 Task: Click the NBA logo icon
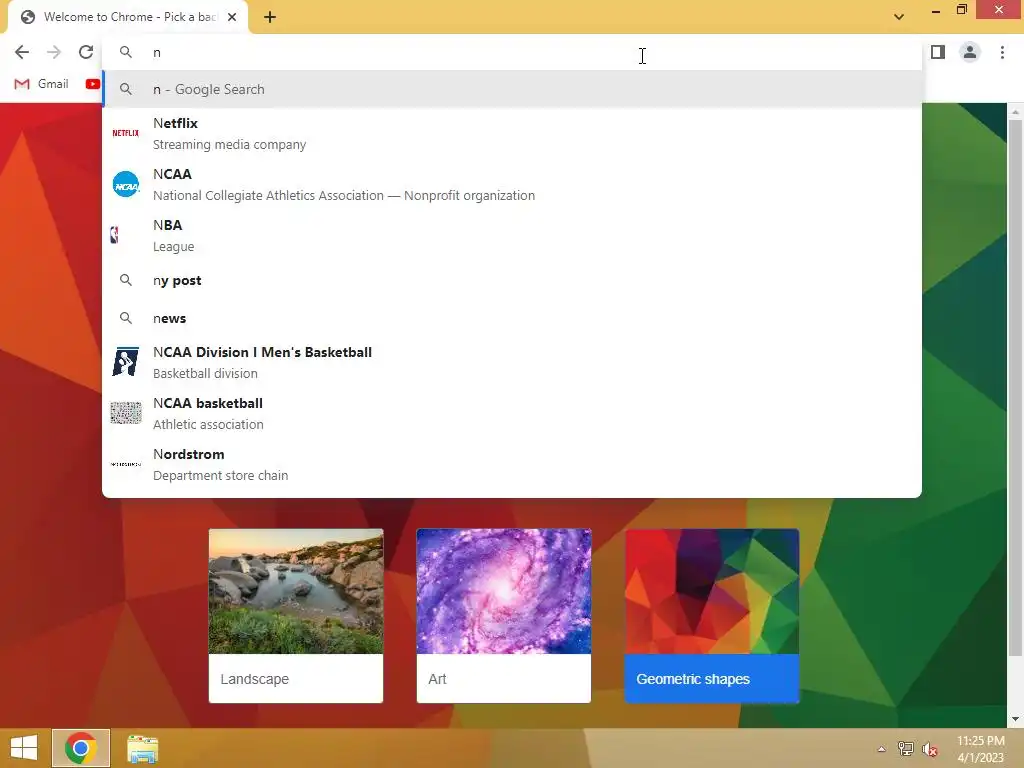[x=115, y=235]
